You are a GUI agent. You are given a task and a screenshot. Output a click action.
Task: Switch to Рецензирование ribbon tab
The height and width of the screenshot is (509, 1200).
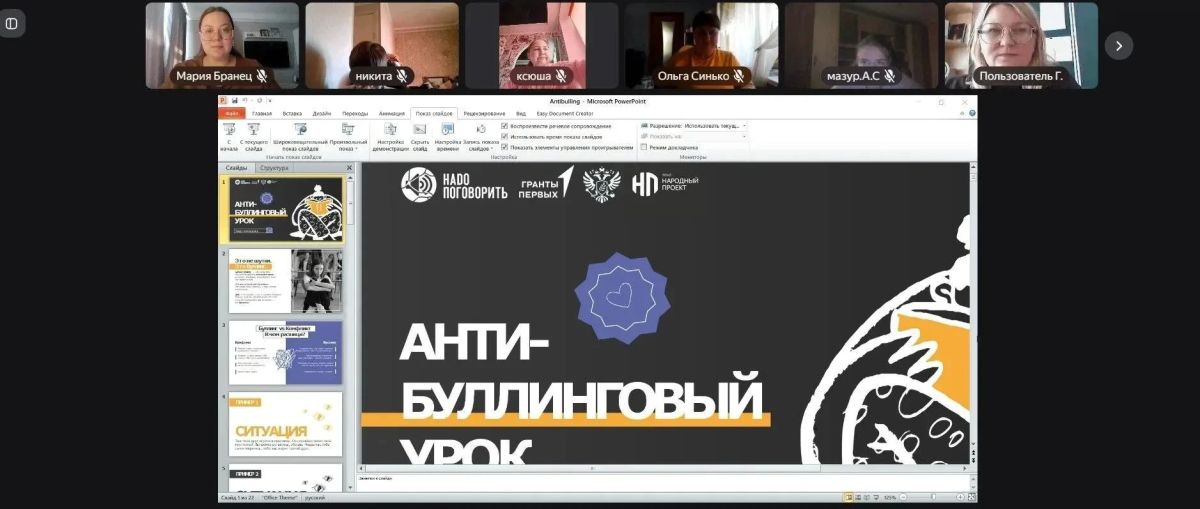tap(484, 113)
